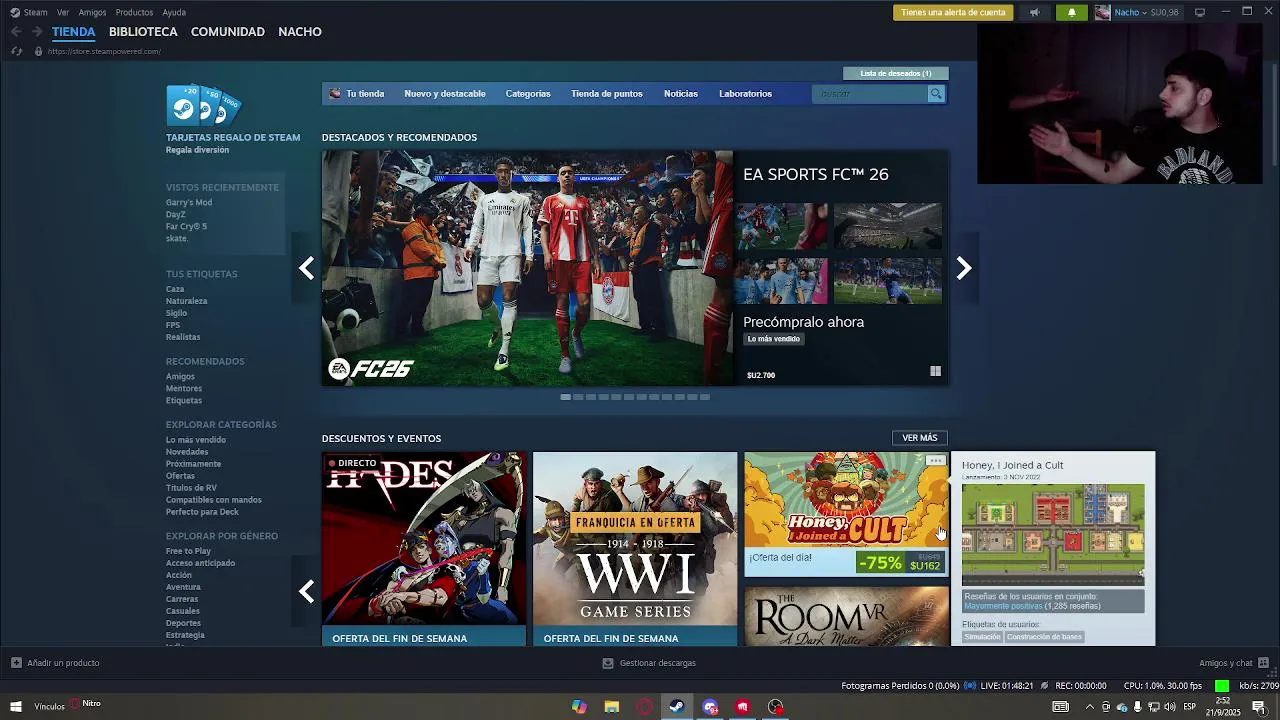The width and height of the screenshot is (1280, 720).
Task: Browse the FPS tag
Action: coord(173,325)
